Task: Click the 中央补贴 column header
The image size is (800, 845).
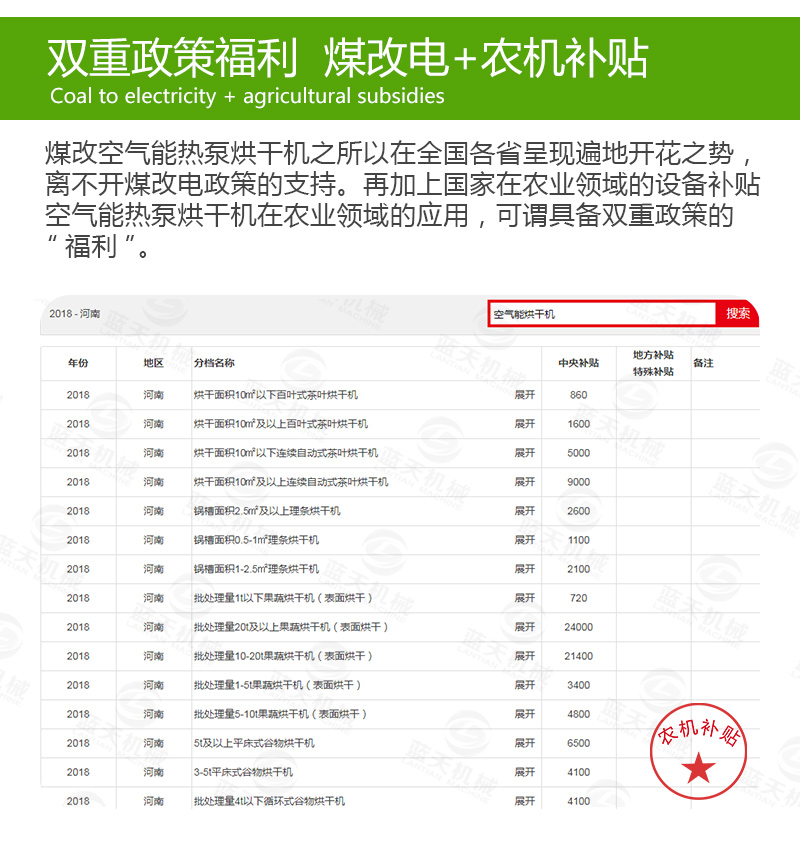Action: (x=578, y=363)
